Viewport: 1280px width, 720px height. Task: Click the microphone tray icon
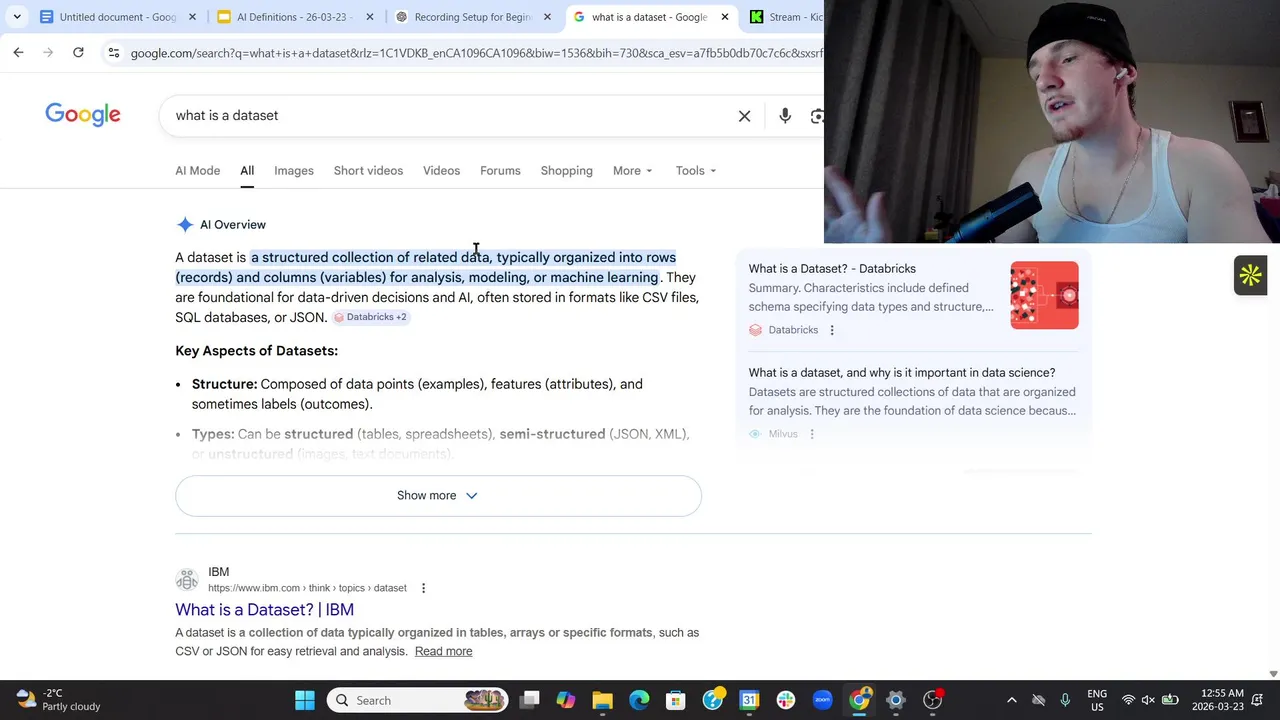[x=1065, y=700]
